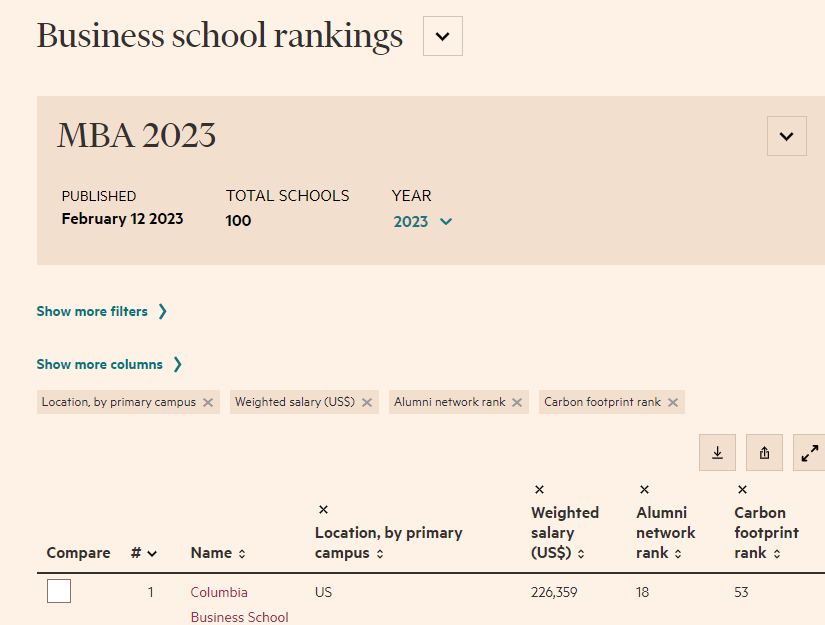The height and width of the screenshot is (625, 825).
Task: Tick the Compare checkbox for Columbia Business School
Action: pos(58,590)
